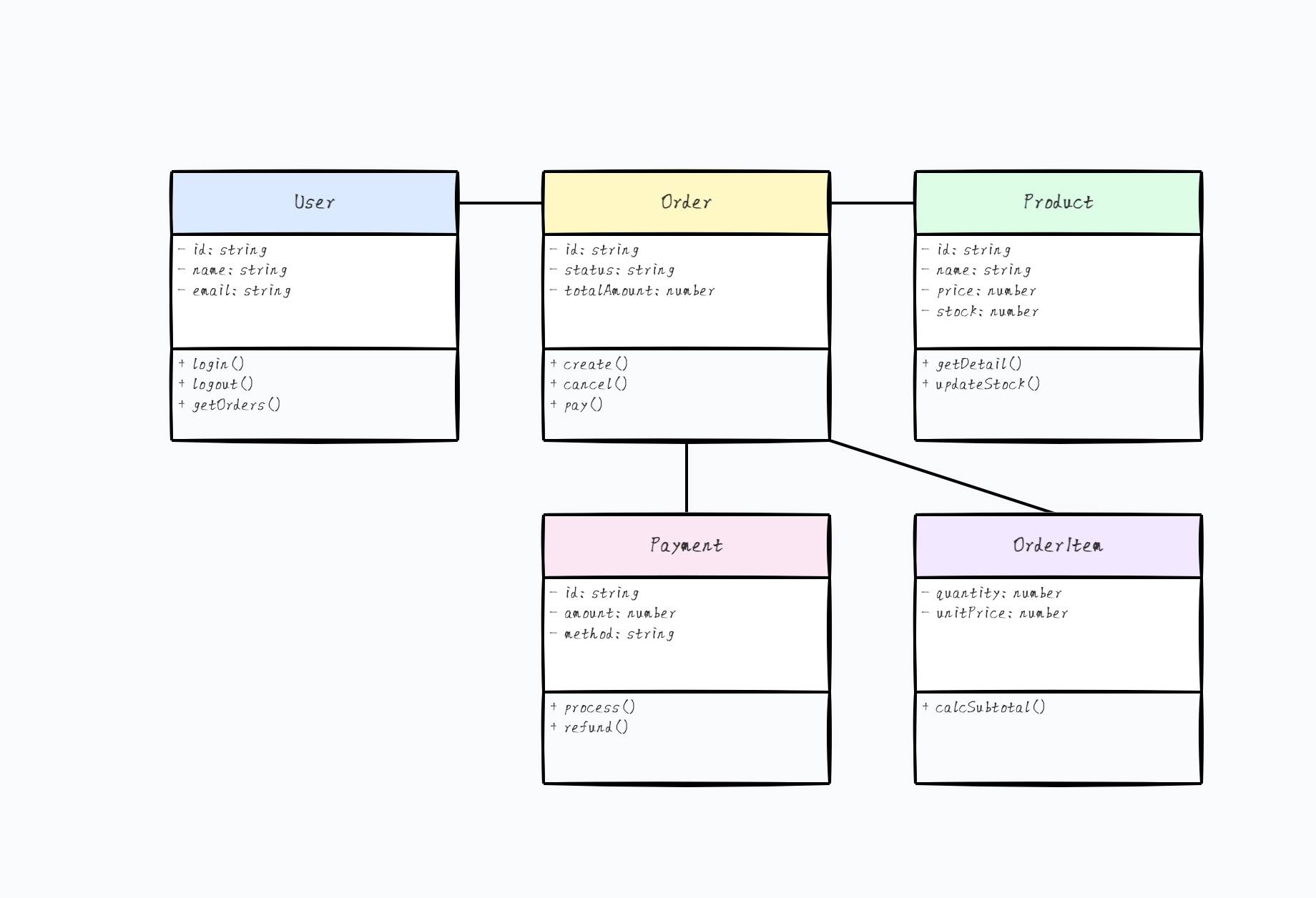Click the connector between User and Order
Viewport: 1316px width, 898px height.
499,203
